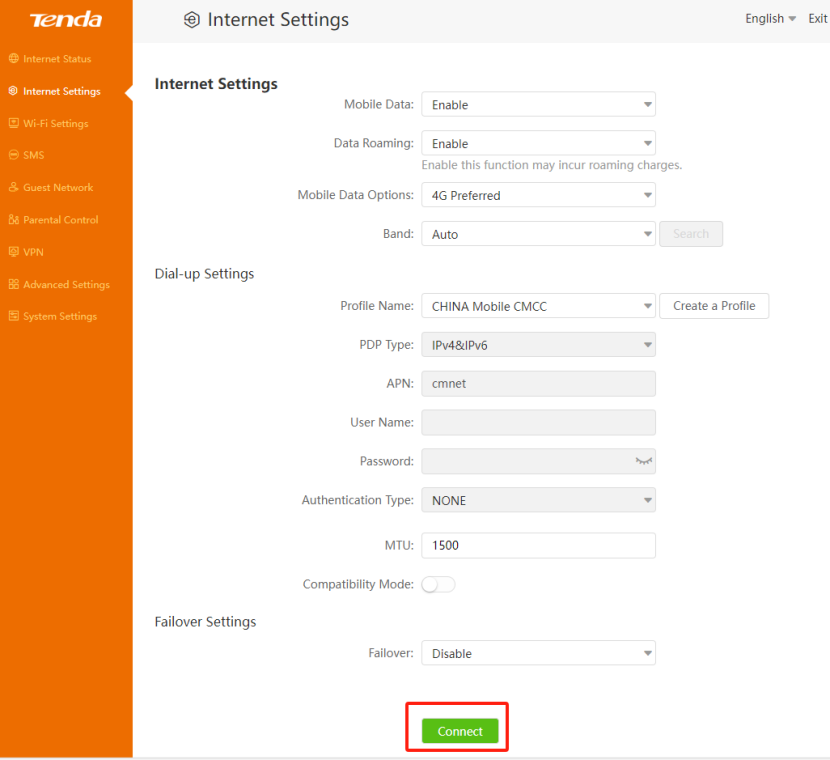830x760 pixels.
Task: Click the Advanced Settings grid icon
Action: point(13,284)
